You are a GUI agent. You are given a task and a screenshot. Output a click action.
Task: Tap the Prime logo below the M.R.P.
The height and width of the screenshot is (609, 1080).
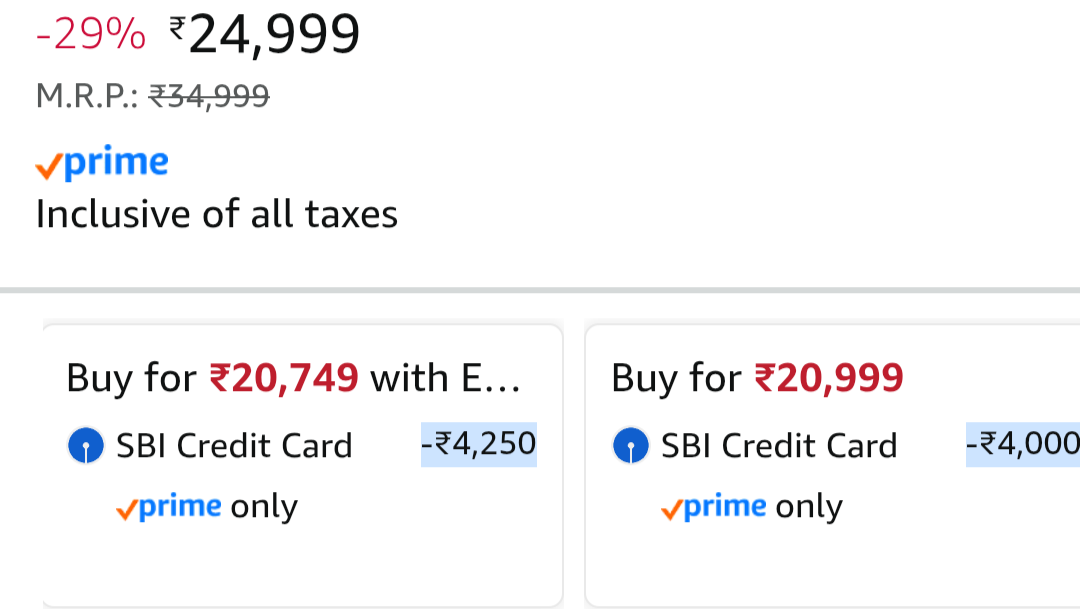click(x=102, y=164)
